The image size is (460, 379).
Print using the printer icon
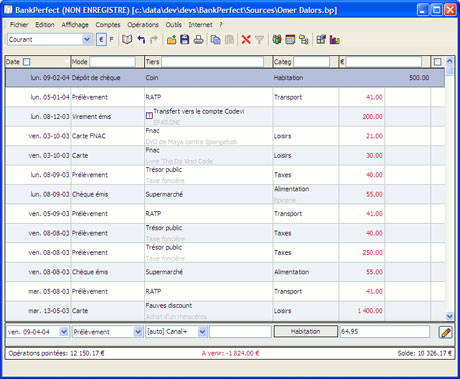pyautogui.click(x=199, y=40)
